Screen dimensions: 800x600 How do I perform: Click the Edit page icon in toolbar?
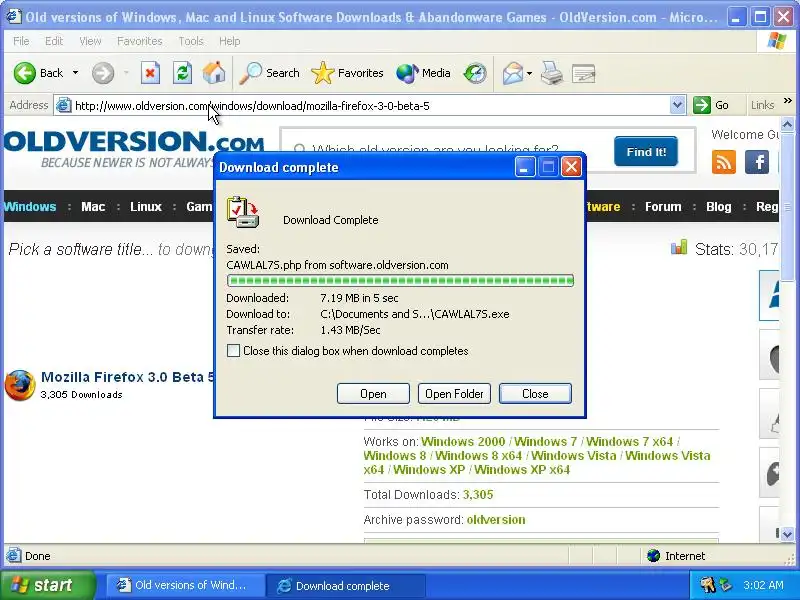point(584,73)
